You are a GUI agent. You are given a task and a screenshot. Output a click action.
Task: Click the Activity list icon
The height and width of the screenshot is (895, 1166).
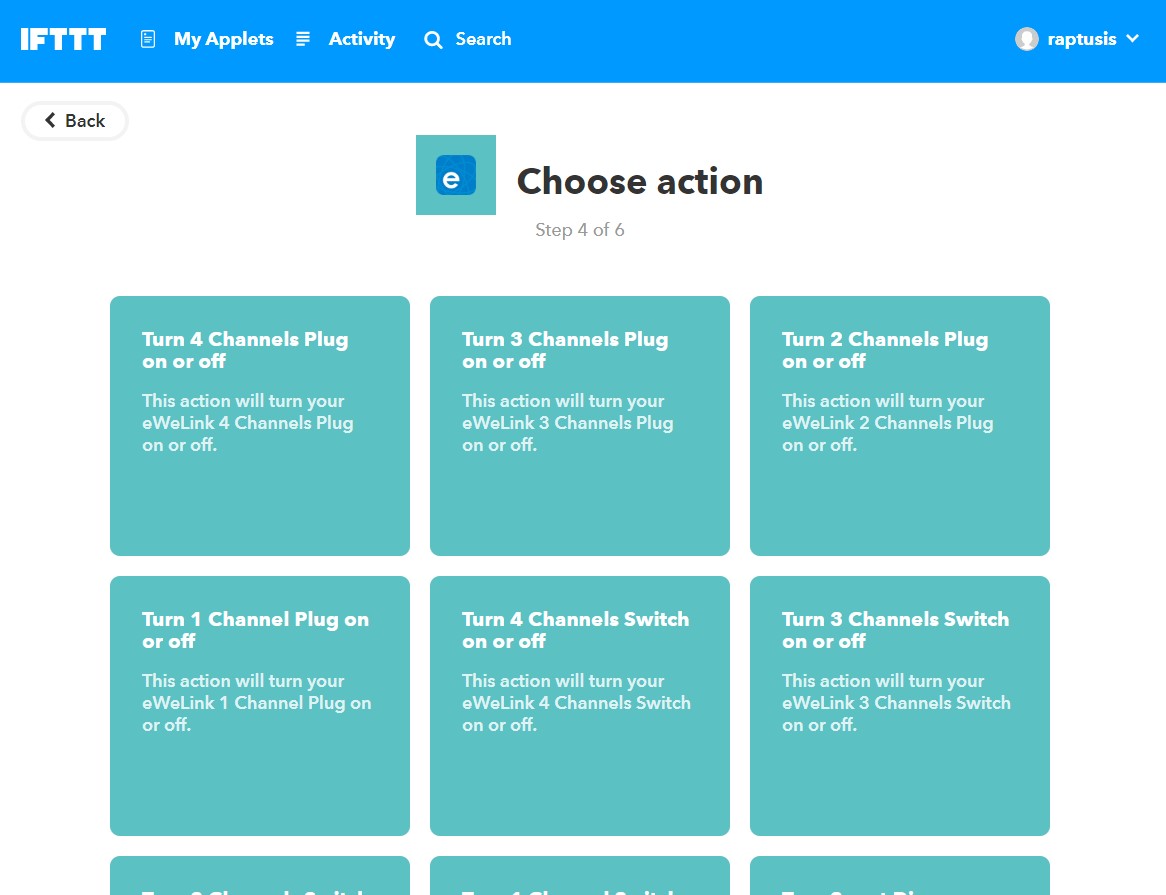point(303,39)
